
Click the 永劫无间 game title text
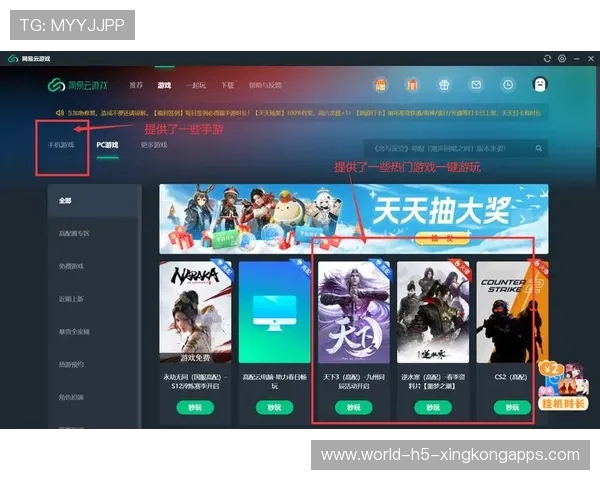point(196,382)
